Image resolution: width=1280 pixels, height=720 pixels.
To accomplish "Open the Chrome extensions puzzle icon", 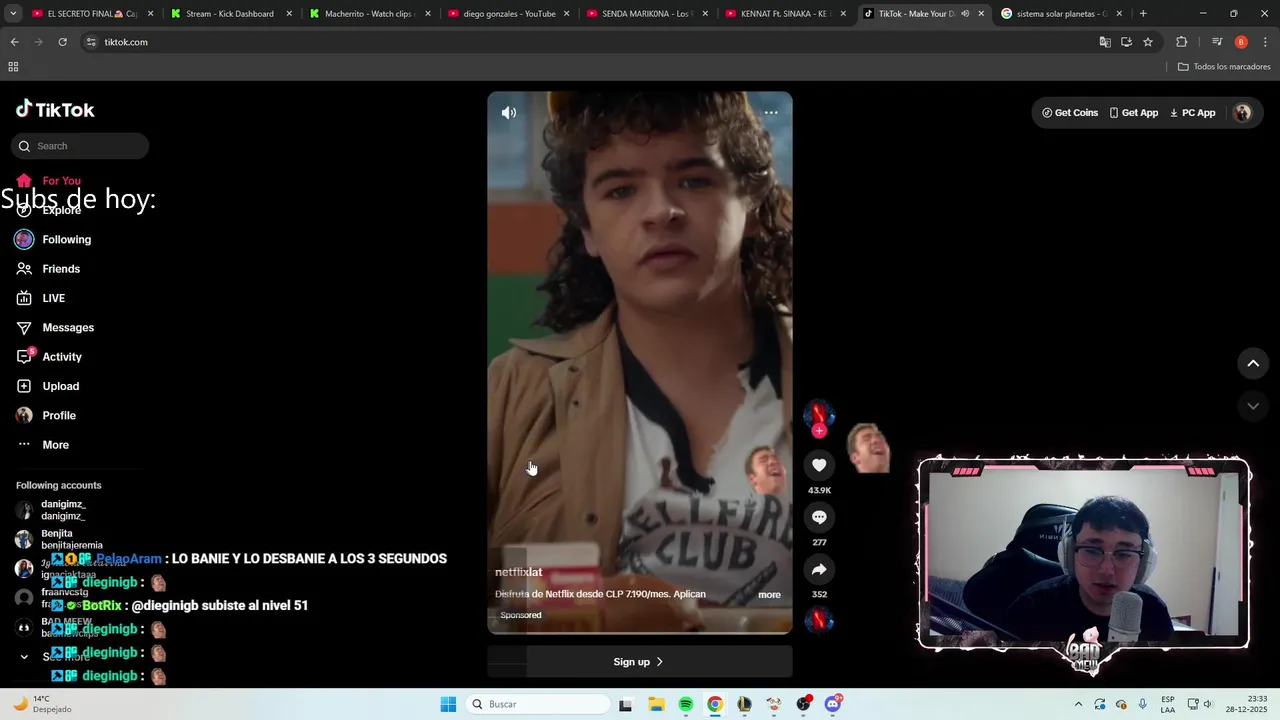I will (1181, 42).
